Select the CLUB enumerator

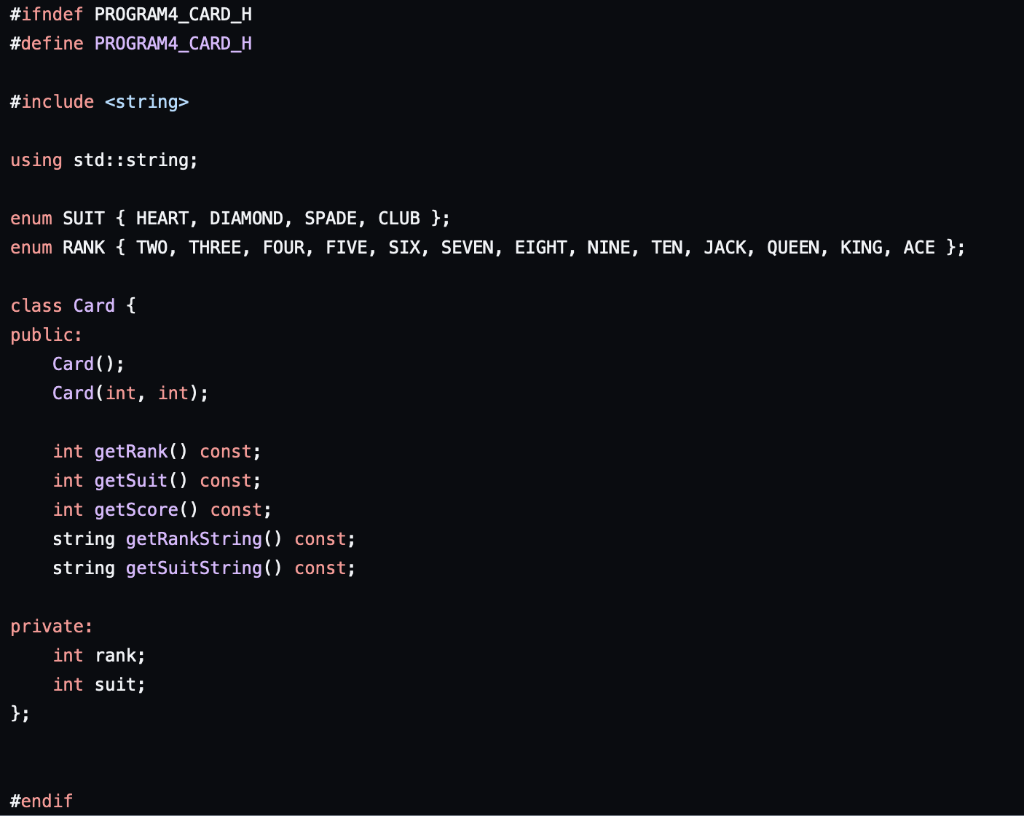point(400,217)
